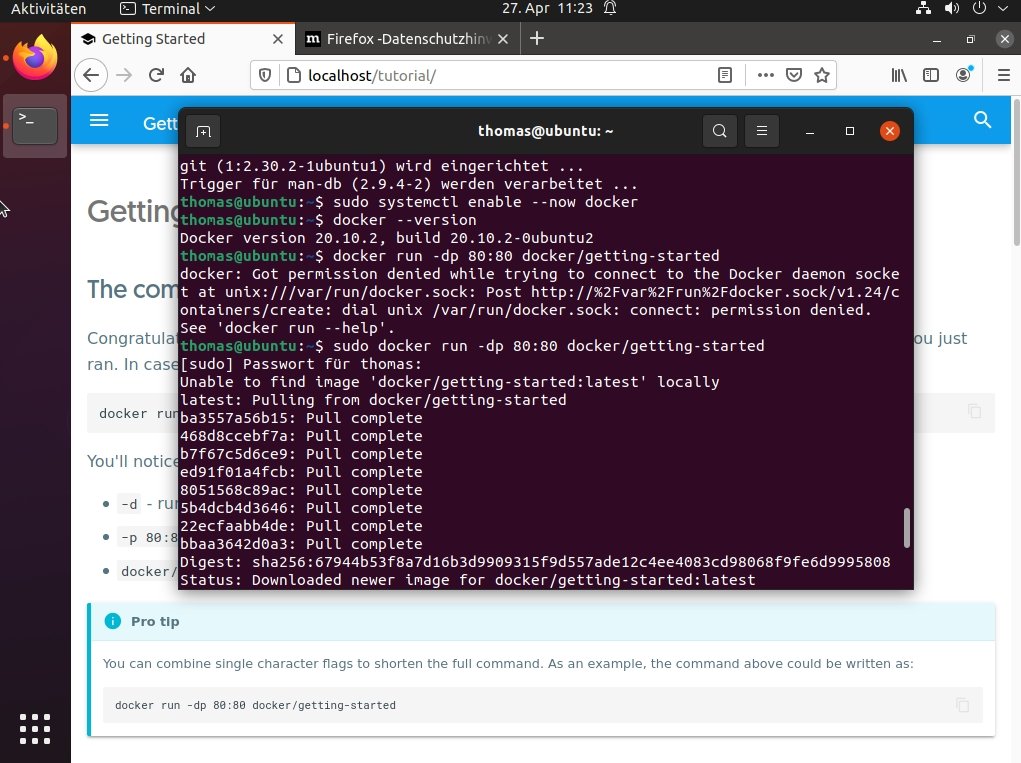
Task: Open the page actions three-dot menu
Action: point(765,75)
